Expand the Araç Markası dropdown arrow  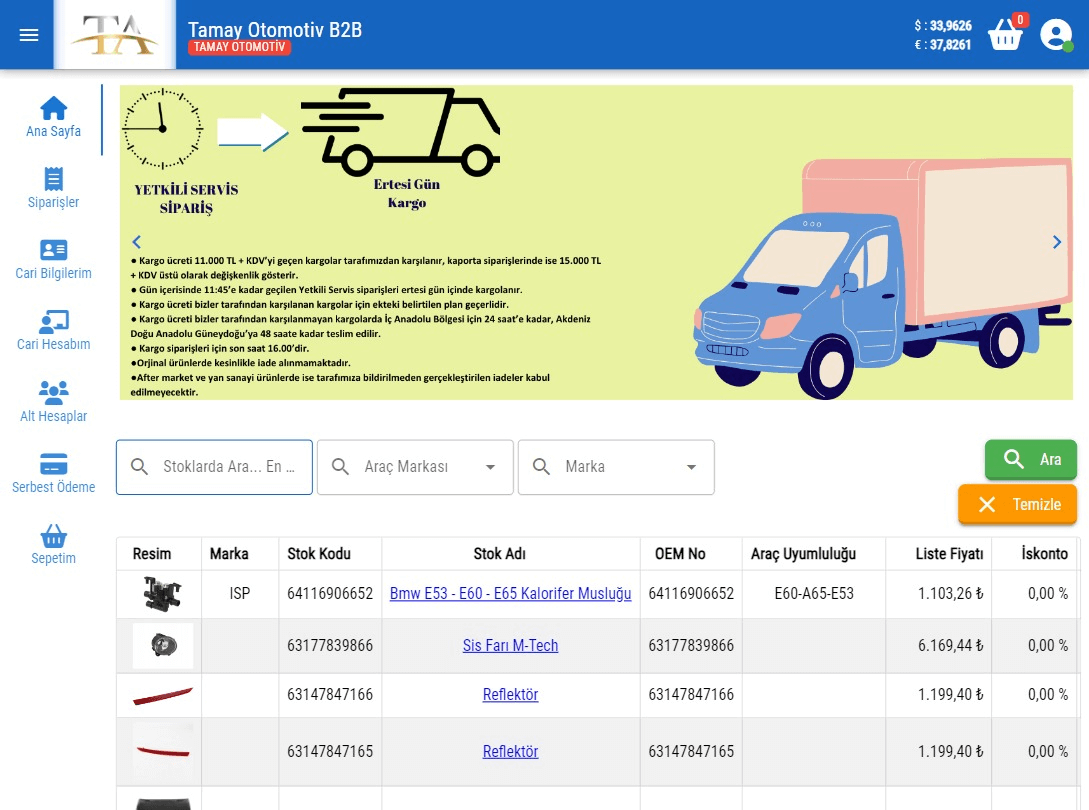pos(490,467)
